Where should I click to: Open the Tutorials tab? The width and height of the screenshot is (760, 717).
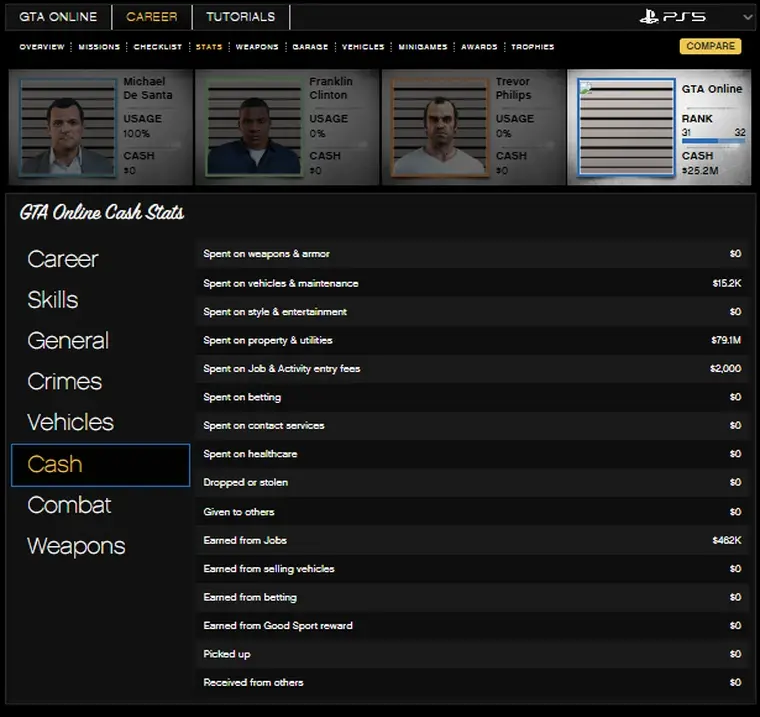[240, 17]
